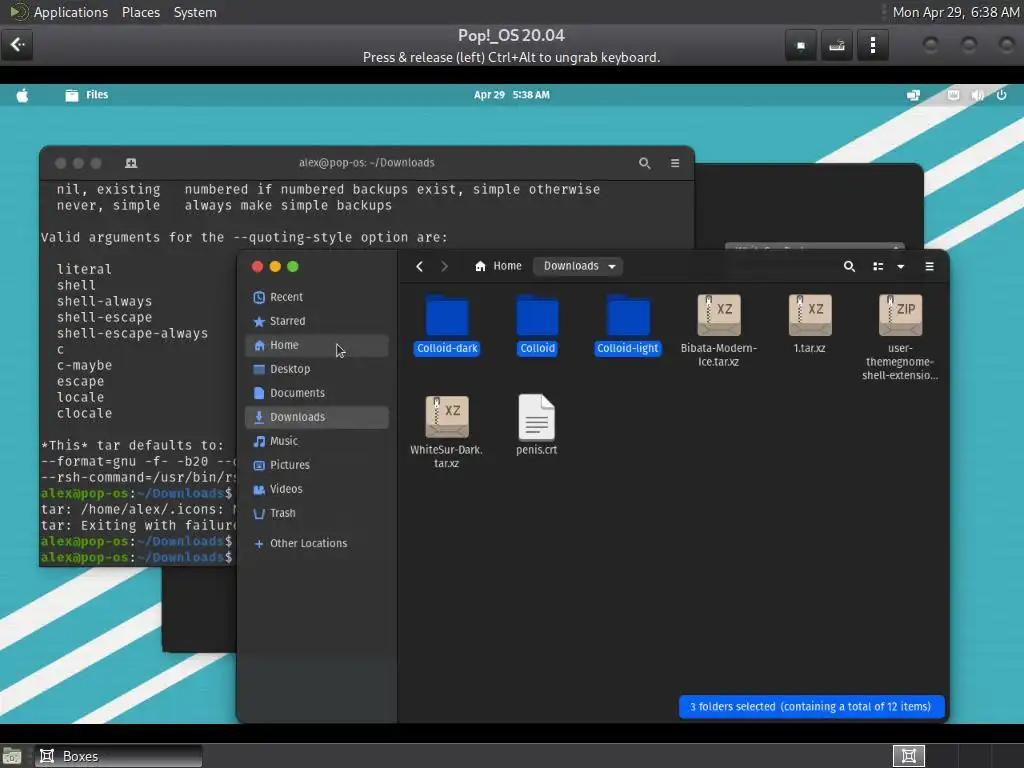Click the Files green maximize button
Image resolution: width=1024 pixels, height=768 pixels.
293,266
